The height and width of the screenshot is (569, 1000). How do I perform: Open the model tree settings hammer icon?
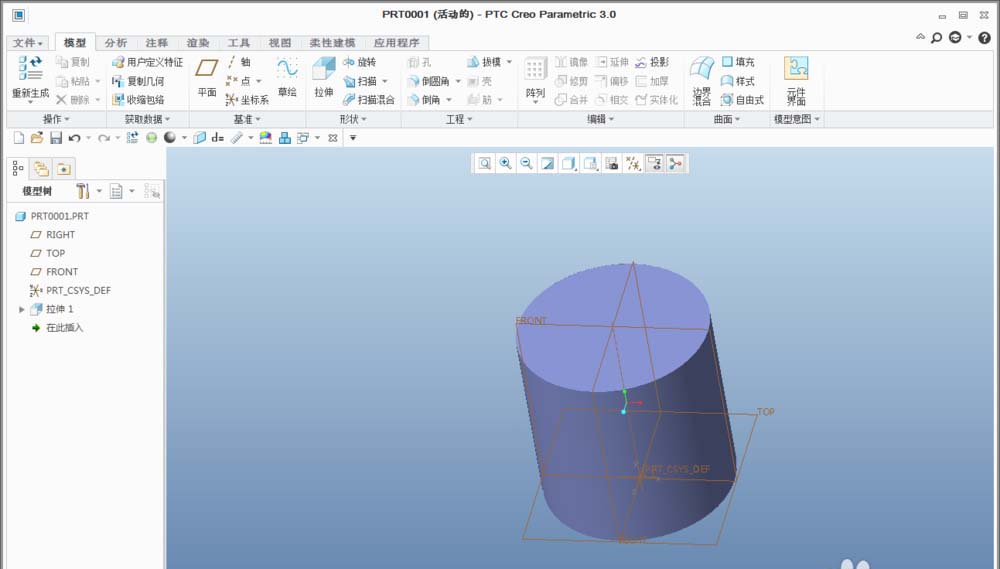(x=82, y=191)
